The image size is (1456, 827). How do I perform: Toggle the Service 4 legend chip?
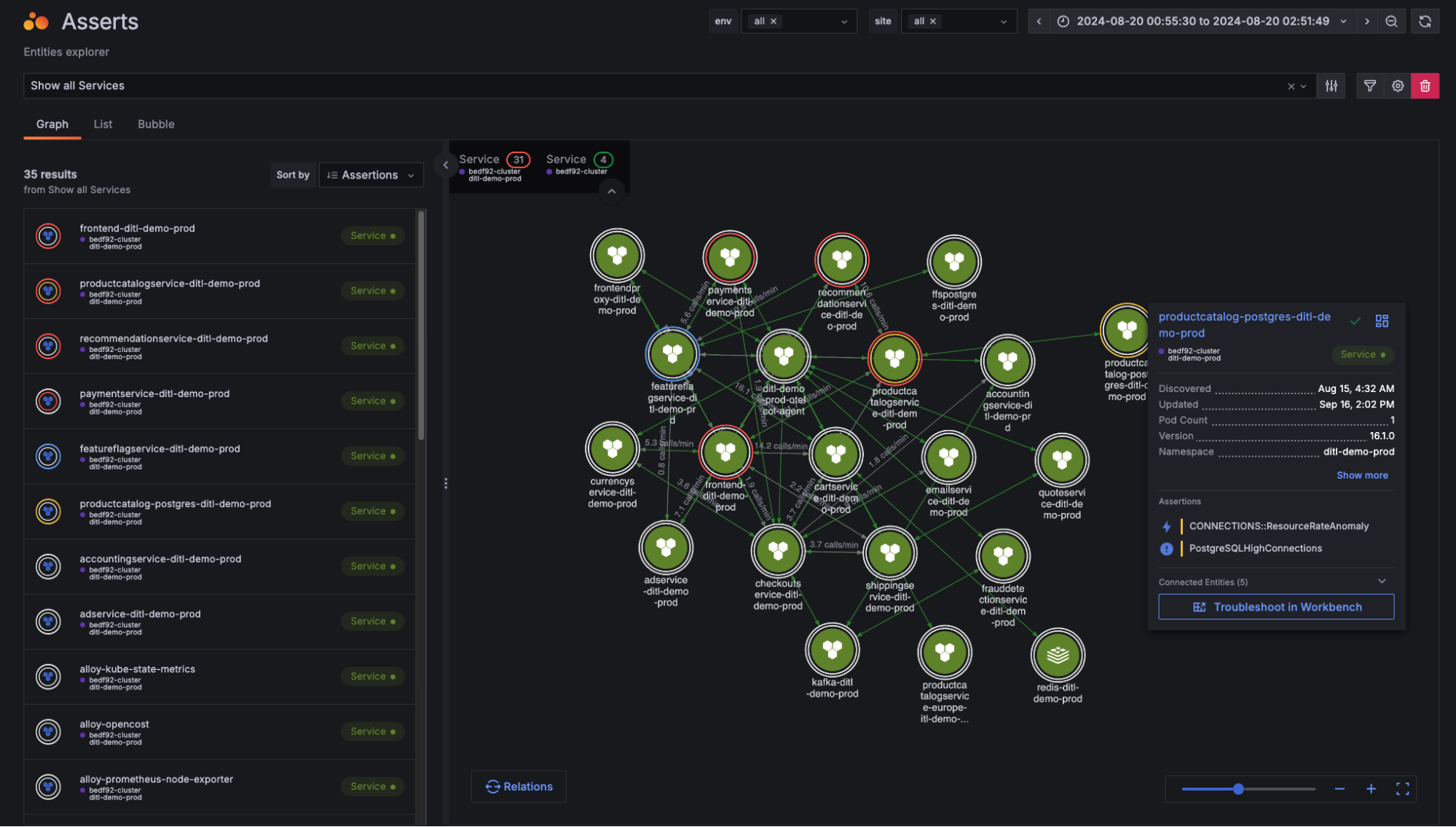tap(578, 159)
